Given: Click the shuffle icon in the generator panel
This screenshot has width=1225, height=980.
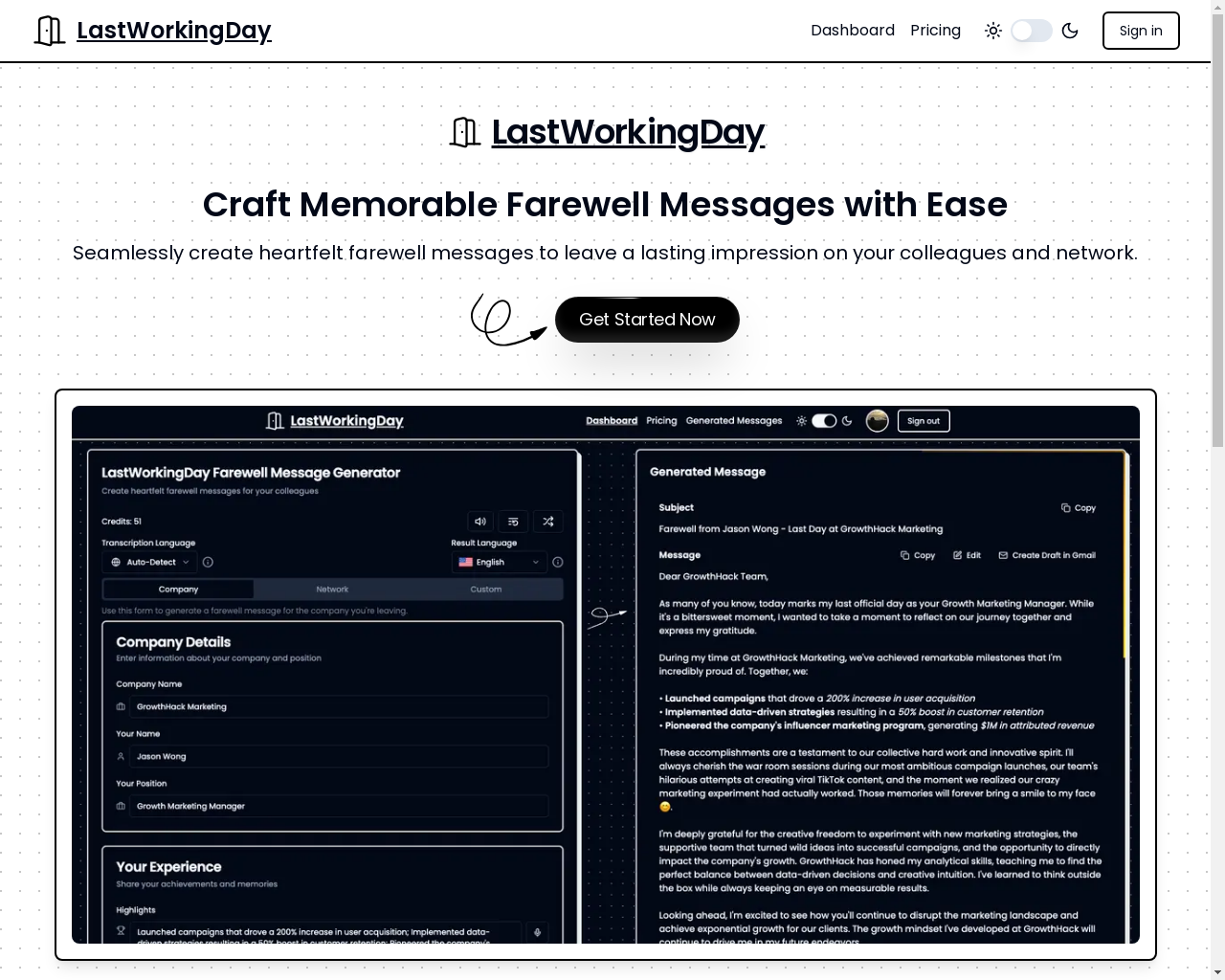Looking at the screenshot, I should coord(547,522).
